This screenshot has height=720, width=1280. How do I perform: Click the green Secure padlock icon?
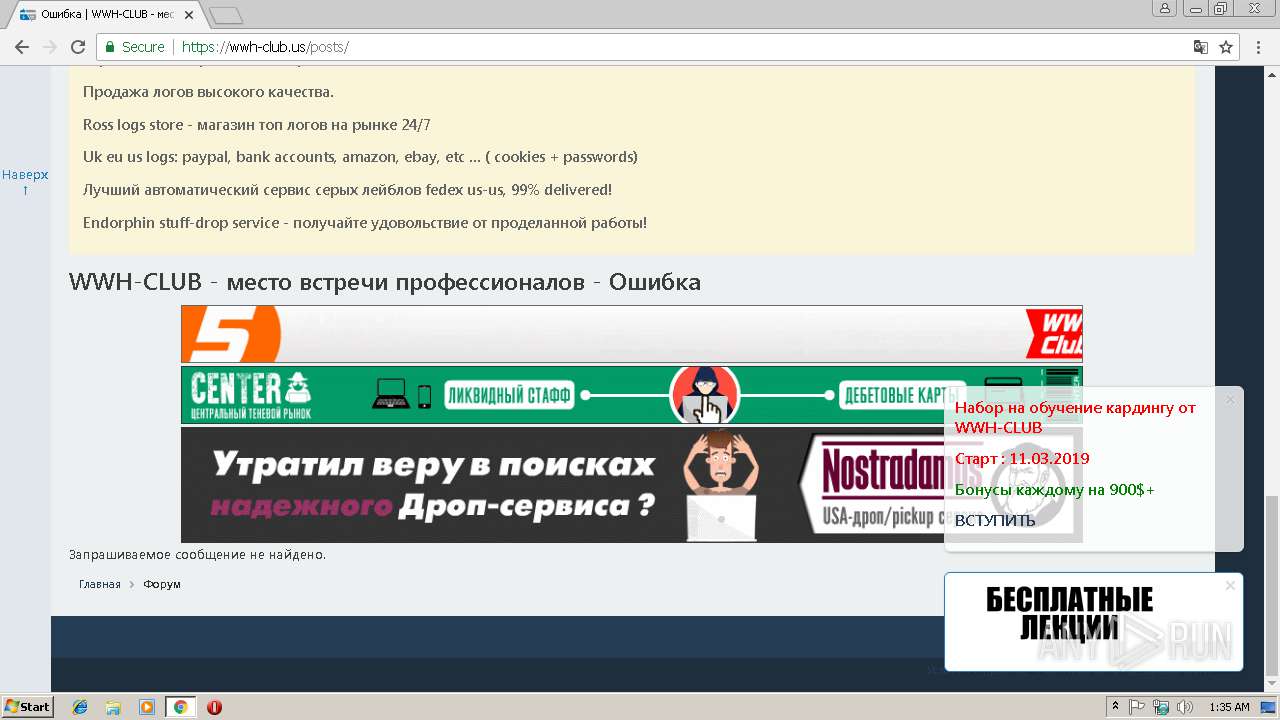(109, 47)
